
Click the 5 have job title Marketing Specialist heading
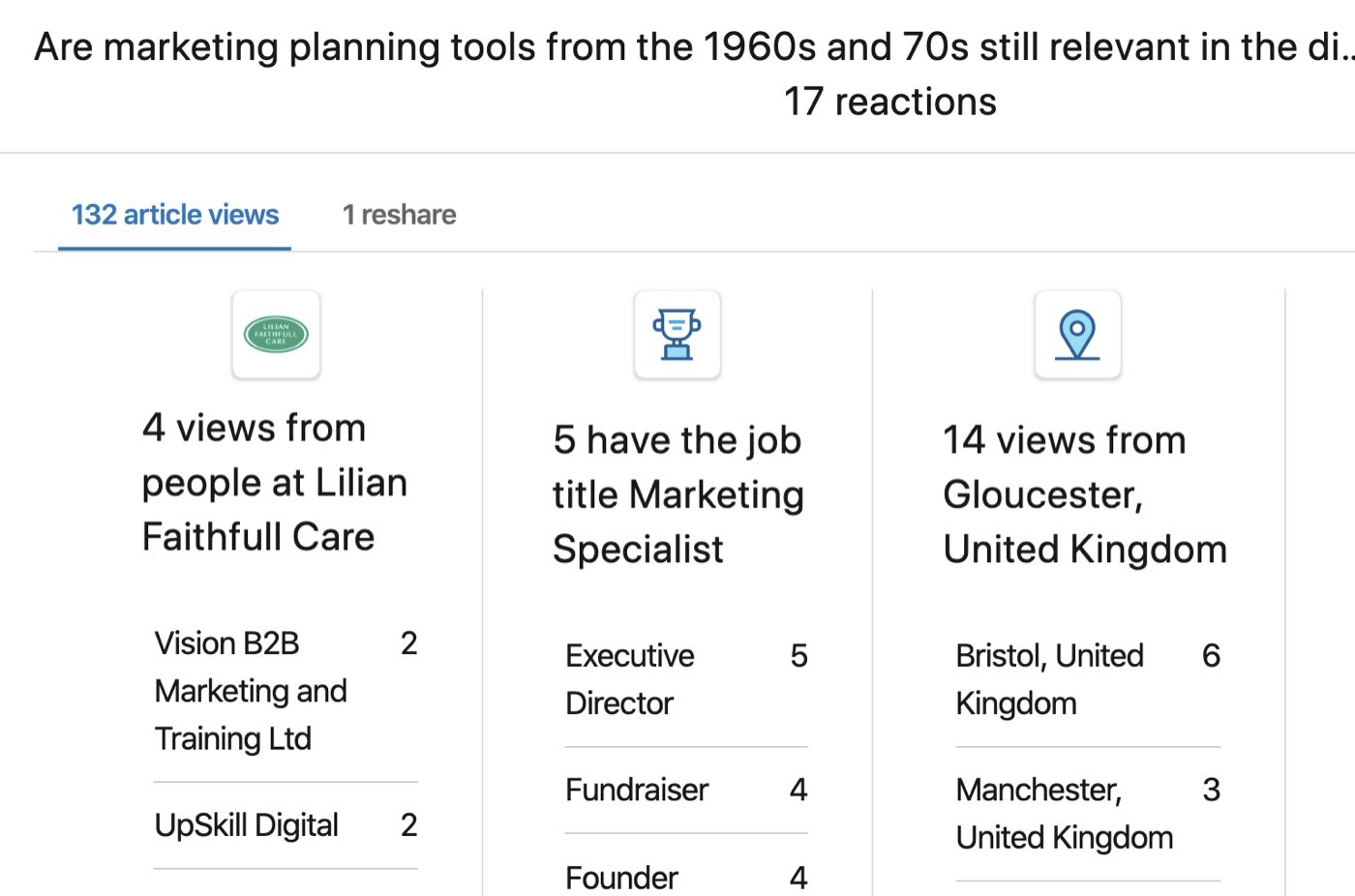pyautogui.click(x=677, y=494)
